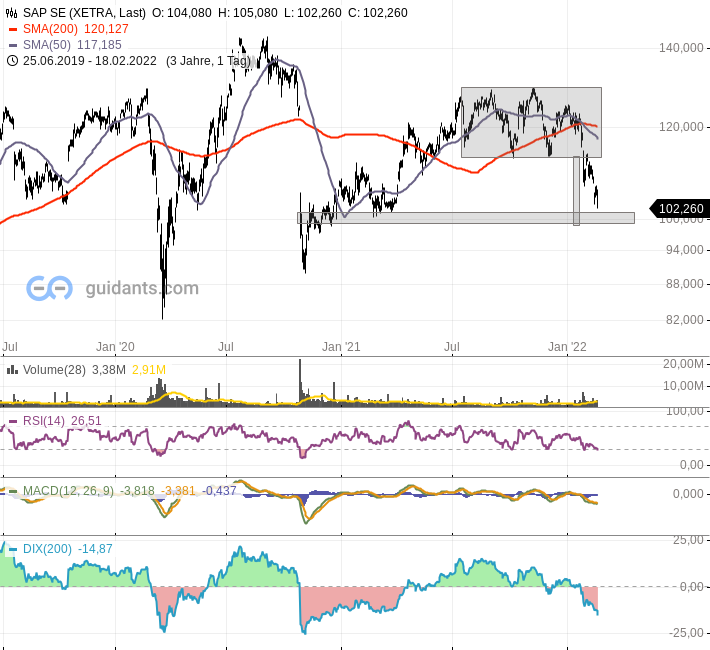This screenshot has width=710, height=650.
Task: Click the MACD signal value -3,381
Action: 178,491
